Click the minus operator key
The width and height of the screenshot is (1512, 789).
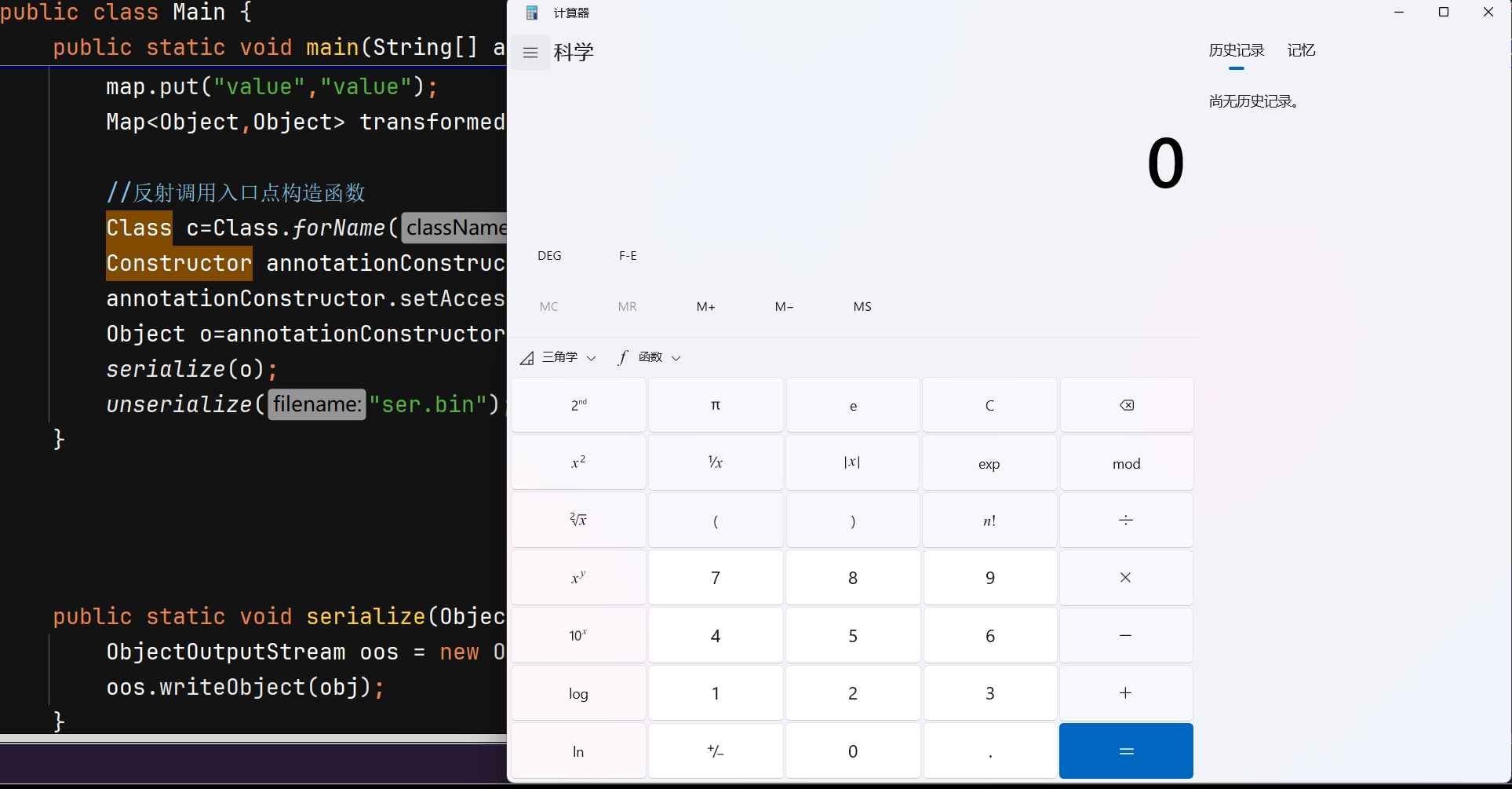pos(1127,635)
